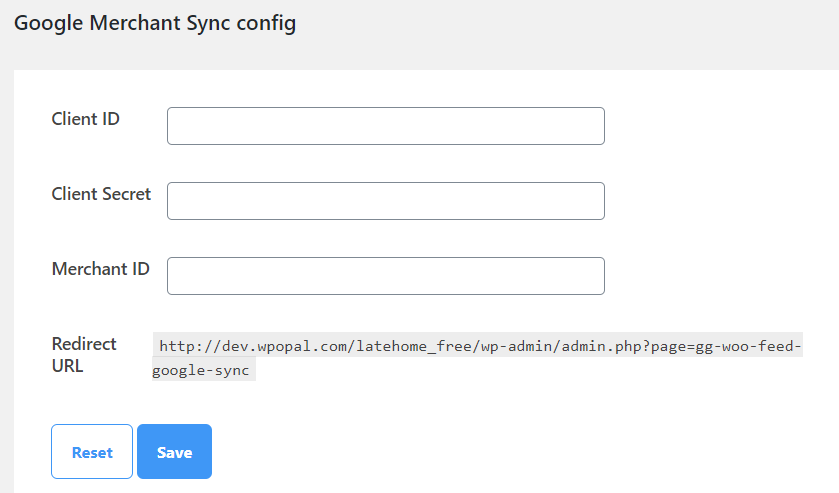Click the Reset button
This screenshot has height=493, width=839.
pyautogui.click(x=92, y=452)
